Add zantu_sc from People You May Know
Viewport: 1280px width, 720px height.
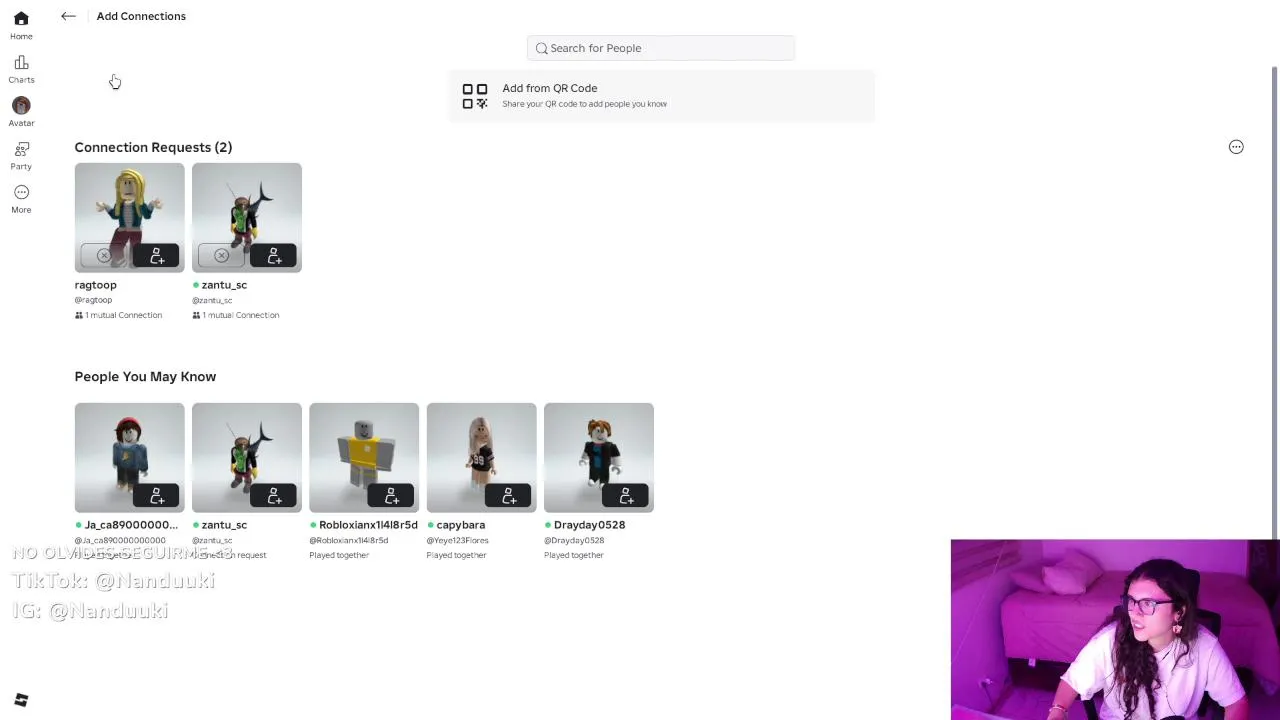point(274,496)
